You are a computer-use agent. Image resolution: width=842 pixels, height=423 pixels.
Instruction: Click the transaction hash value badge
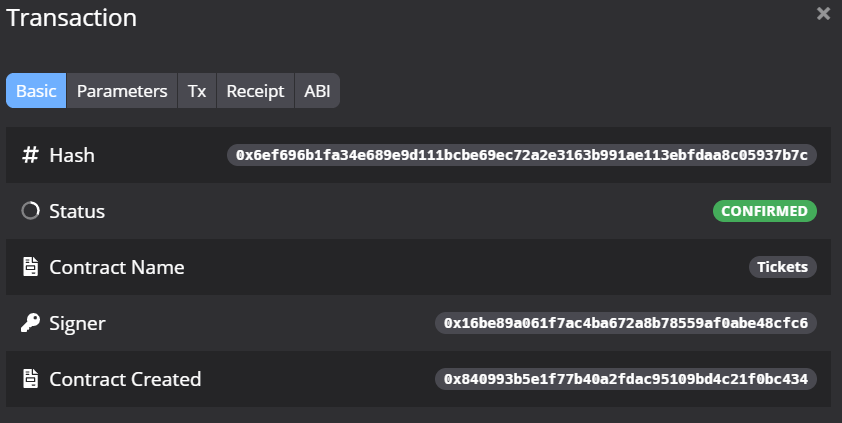tap(522, 155)
